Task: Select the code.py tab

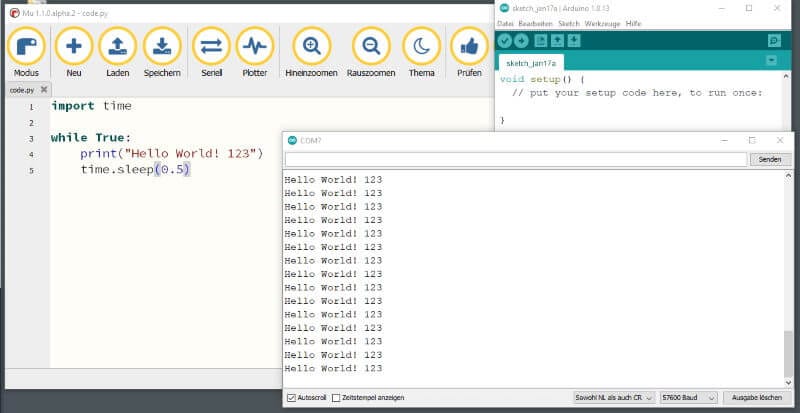Action: point(22,89)
